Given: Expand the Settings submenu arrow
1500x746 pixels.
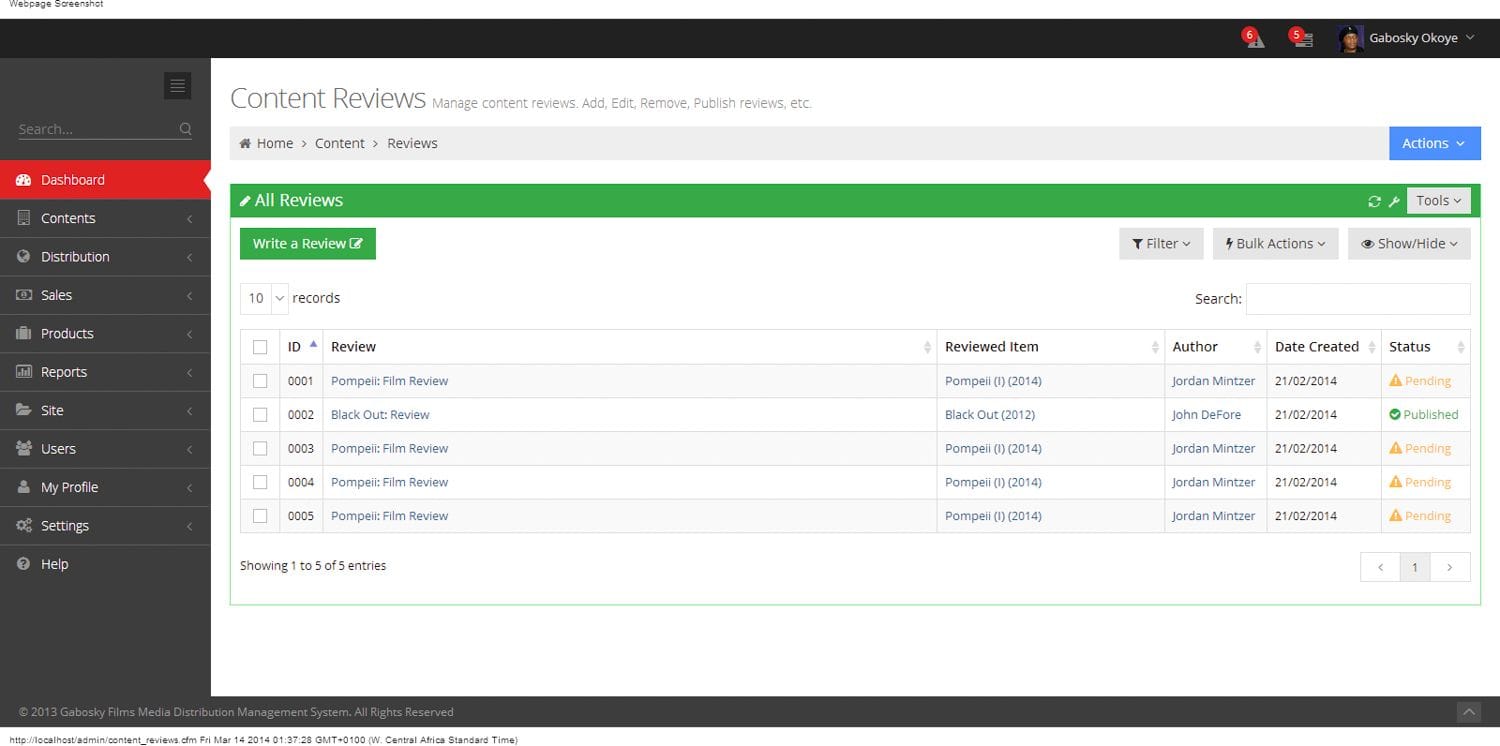Looking at the screenshot, I should (x=189, y=526).
